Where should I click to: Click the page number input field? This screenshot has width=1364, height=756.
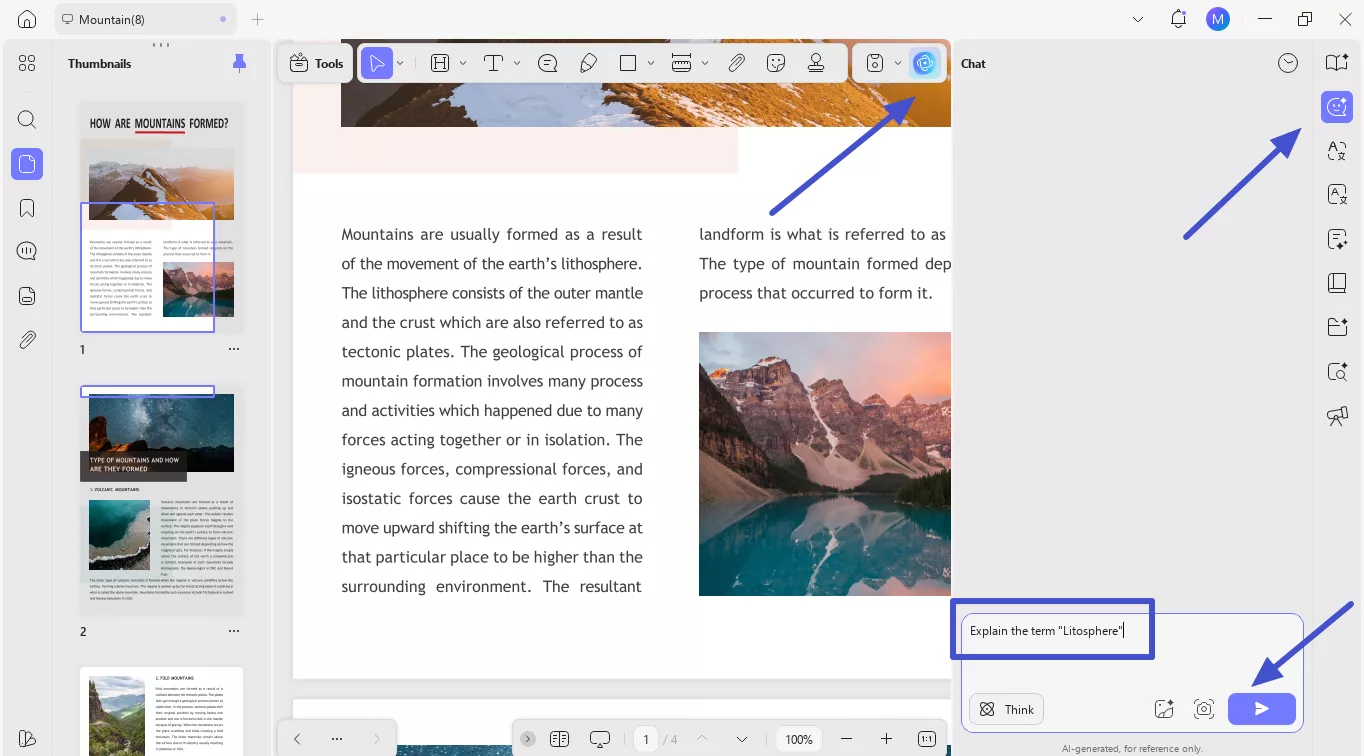pos(646,739)
